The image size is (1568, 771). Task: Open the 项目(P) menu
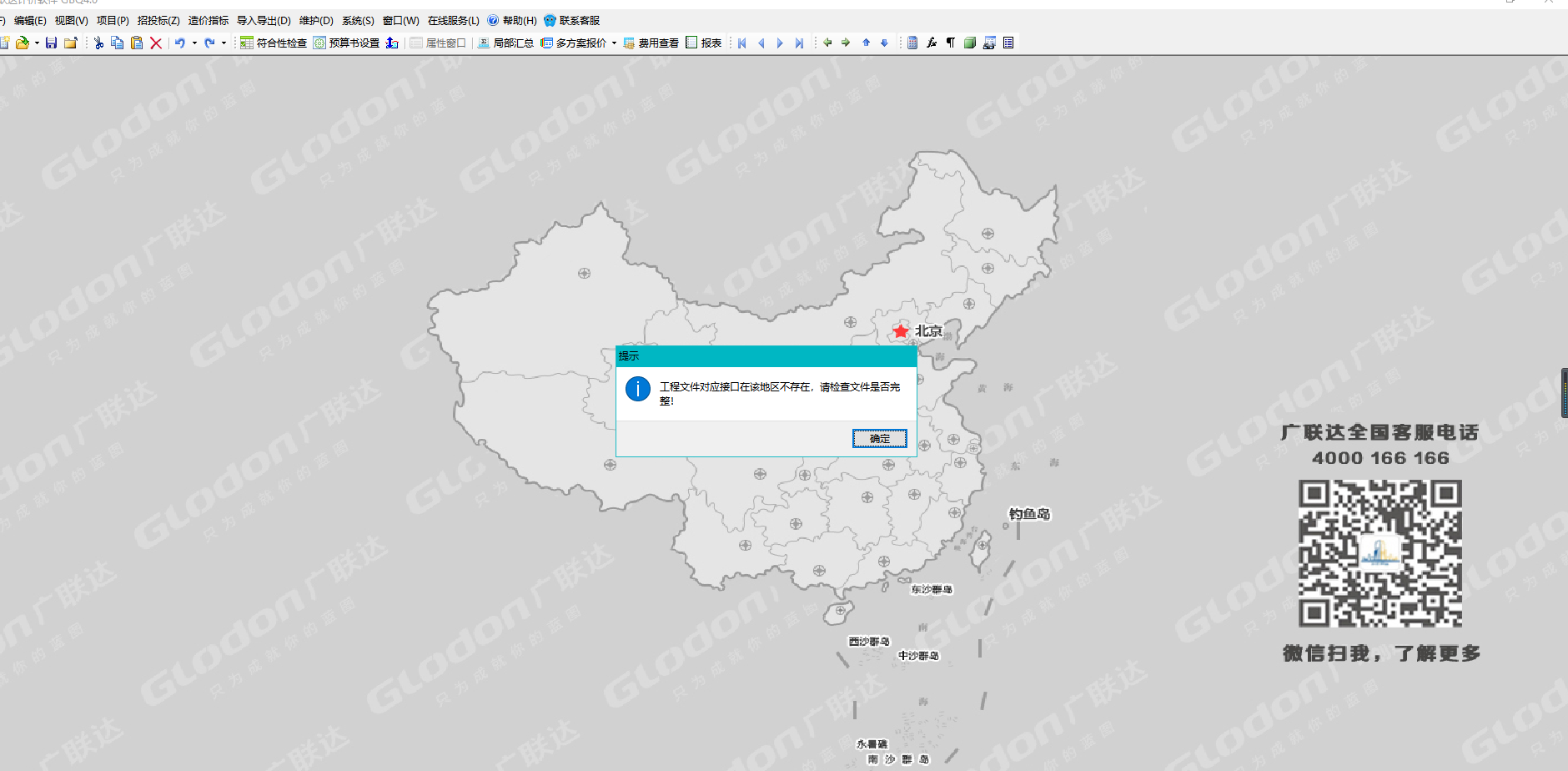(113, 20)
